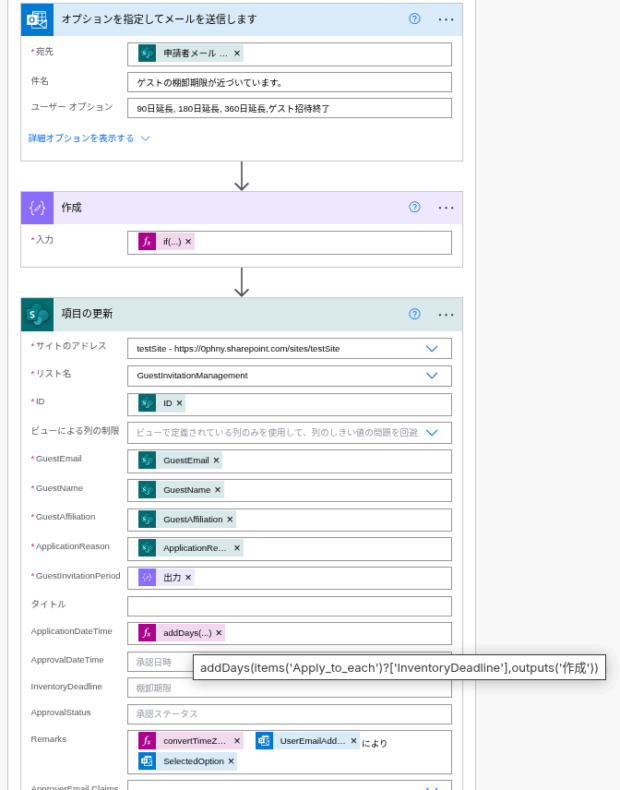The image size is (620, 790).
Task: Click the InventoryDeadline input field
Action: 289,688
